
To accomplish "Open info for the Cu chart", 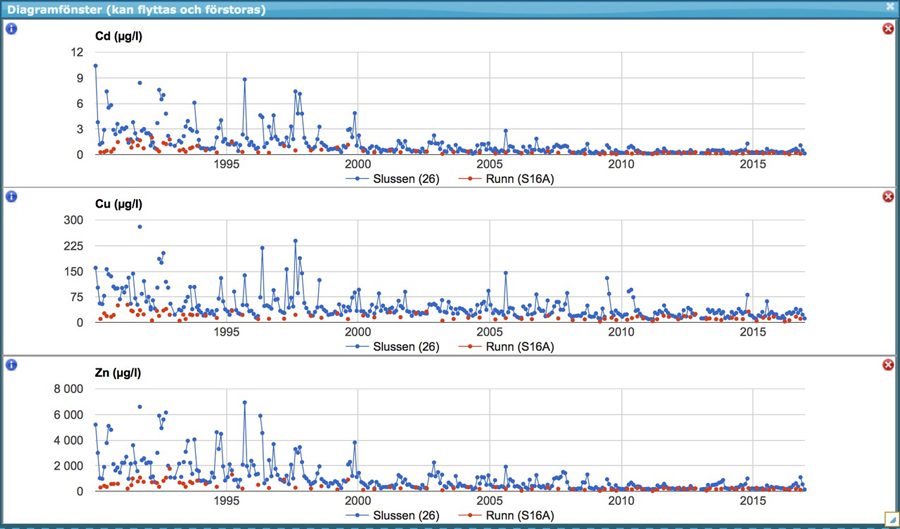I will [x=11, y=197].
